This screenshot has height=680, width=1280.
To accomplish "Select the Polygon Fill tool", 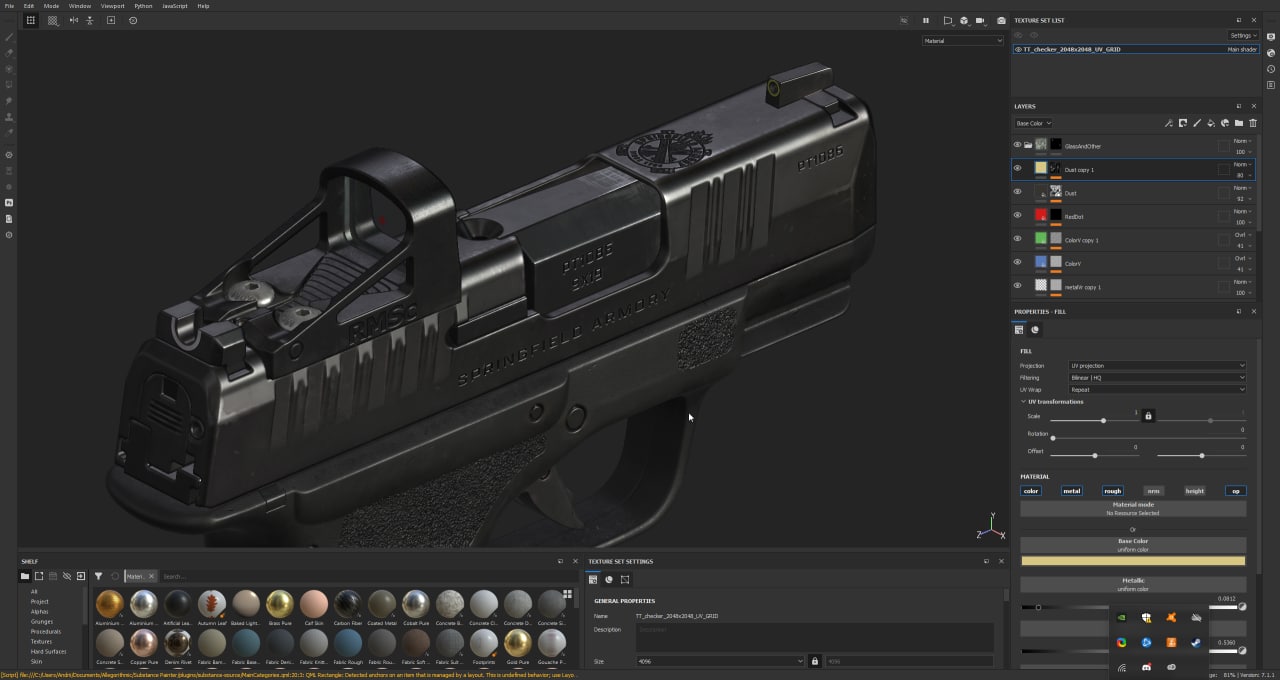I will [x=9, y=85].
